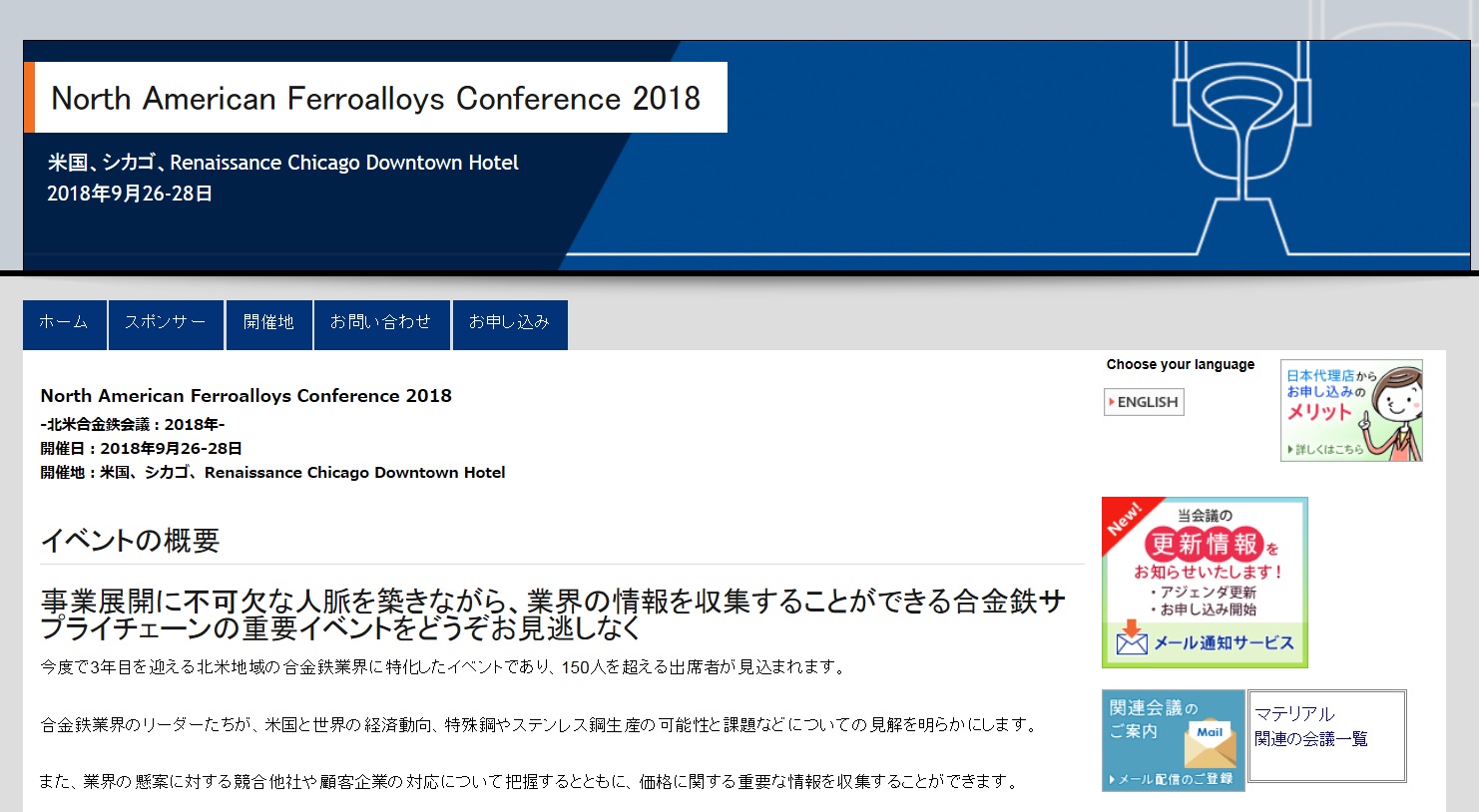Click the イベントの概要 section heading
The width and height of the screenshot is (1479, 812).
(130, 541)
